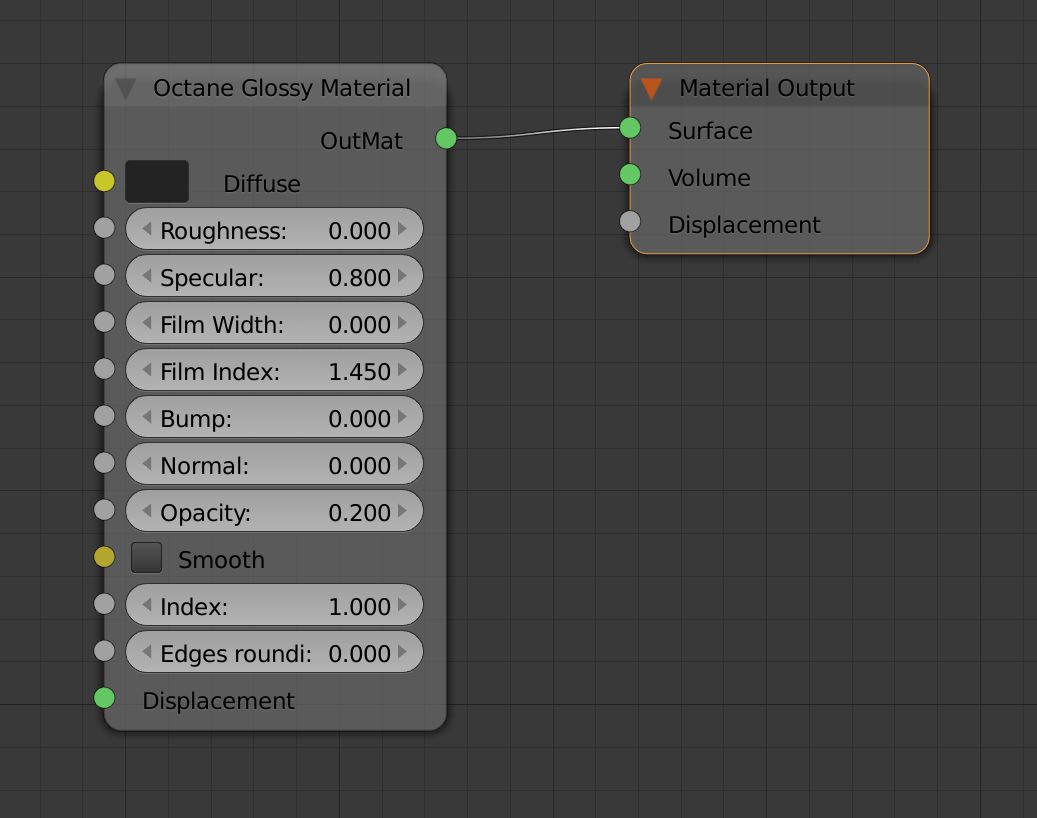The height and width of the screenshot is (818, 1037).
Task: Click the Film Index value field
Action: coord(274,370)
